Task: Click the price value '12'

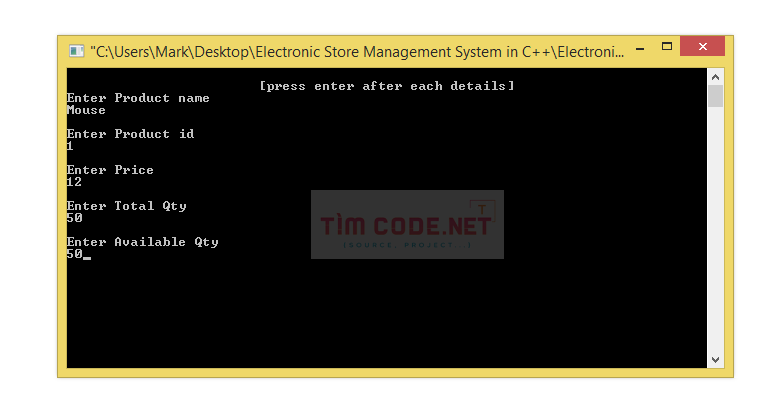Action: click(74, 182)
